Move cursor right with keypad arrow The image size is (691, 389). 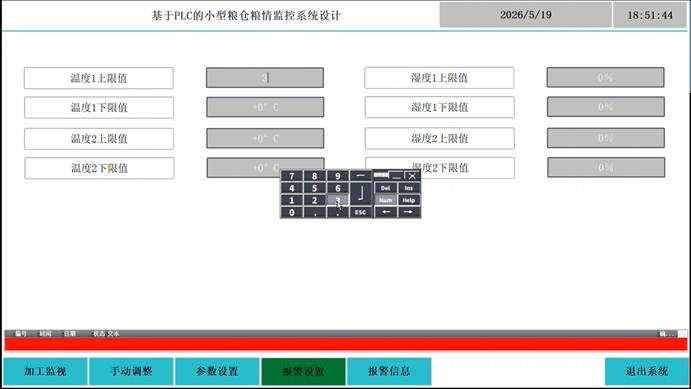[x=409, y=212]
